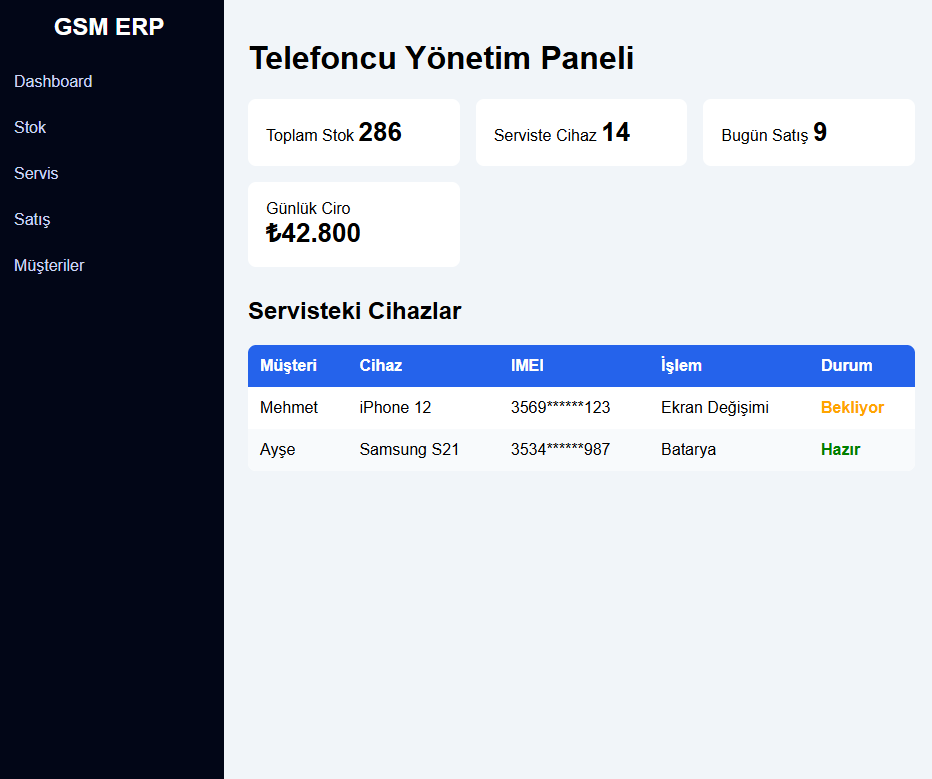Open the Servis sidebar menu item
932x779 pixels.
[36, 174]
